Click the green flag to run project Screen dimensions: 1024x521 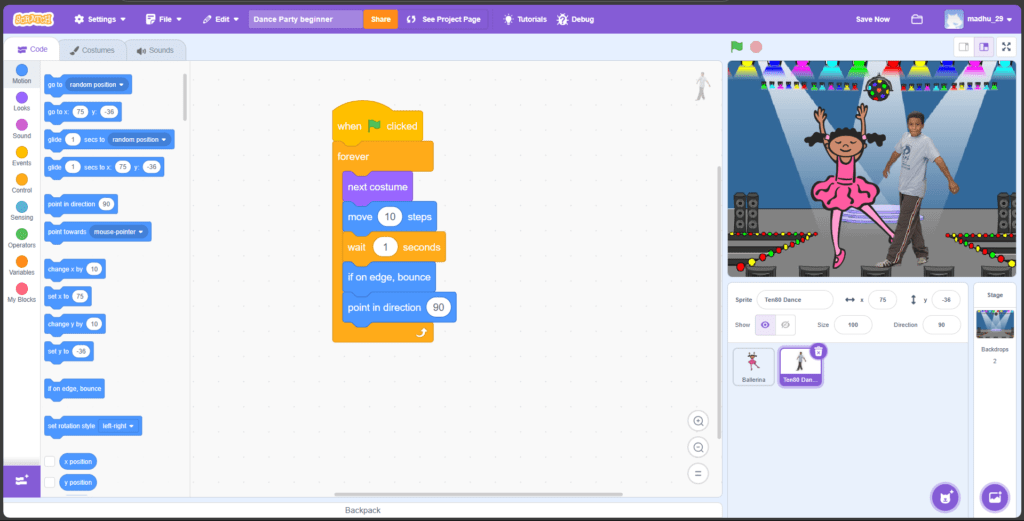tap(736, 46)
